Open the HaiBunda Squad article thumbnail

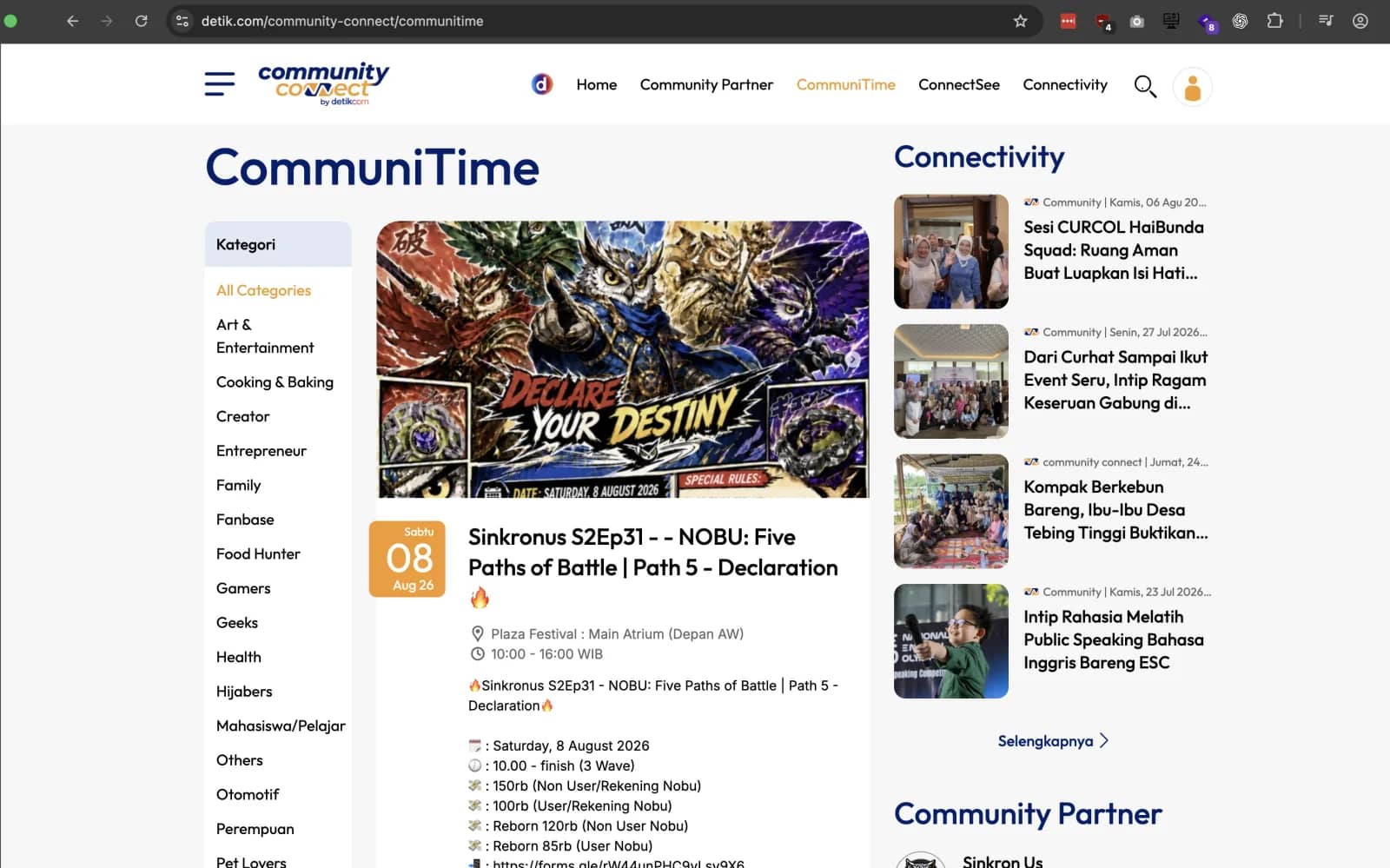[x=951, y=251]
